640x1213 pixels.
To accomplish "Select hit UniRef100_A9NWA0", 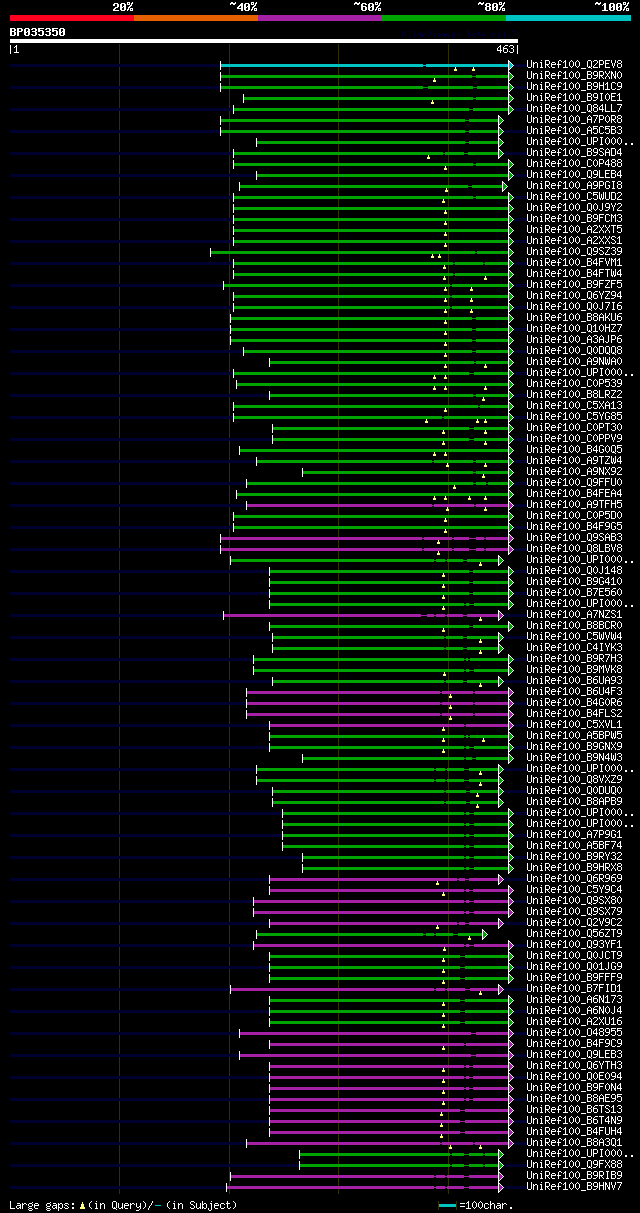I will tap(574, 362).
